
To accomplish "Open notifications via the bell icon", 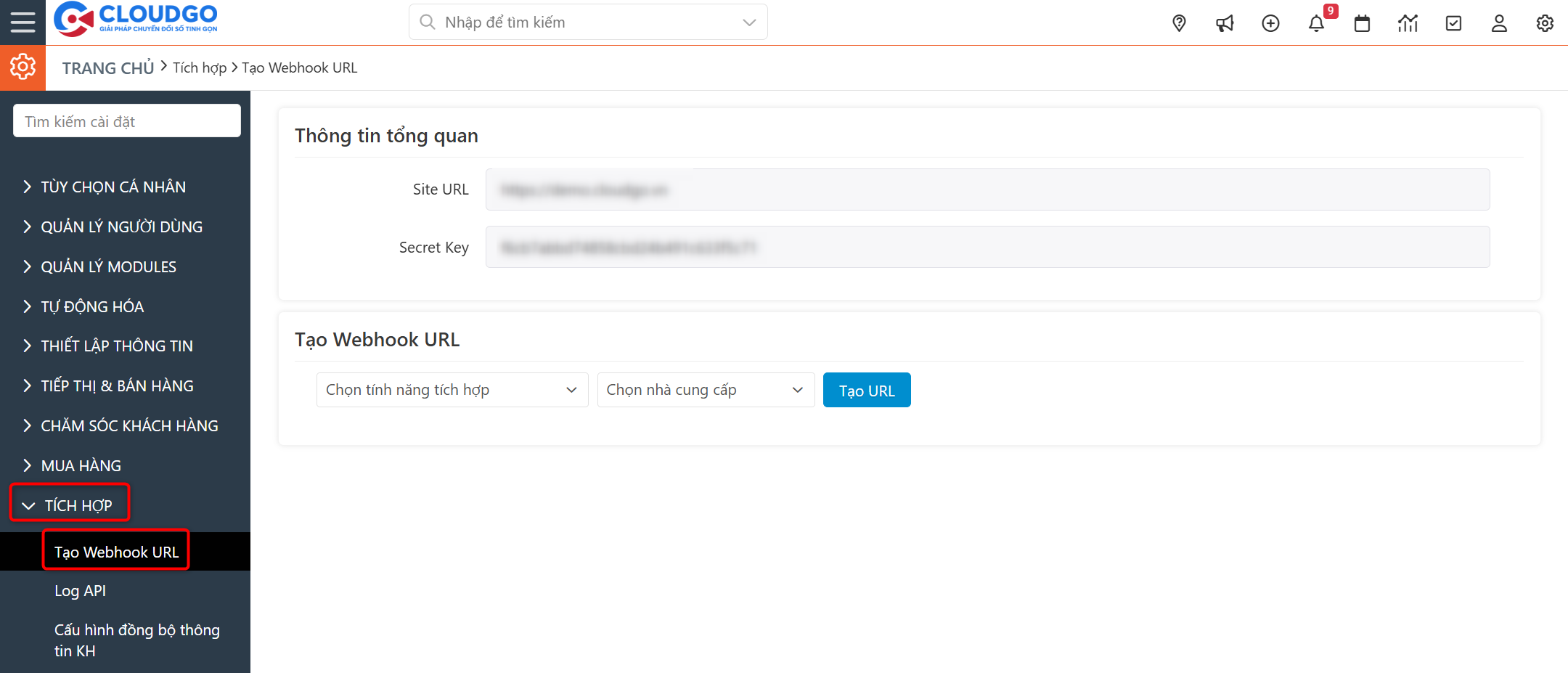I will [x=1316, y=23].
